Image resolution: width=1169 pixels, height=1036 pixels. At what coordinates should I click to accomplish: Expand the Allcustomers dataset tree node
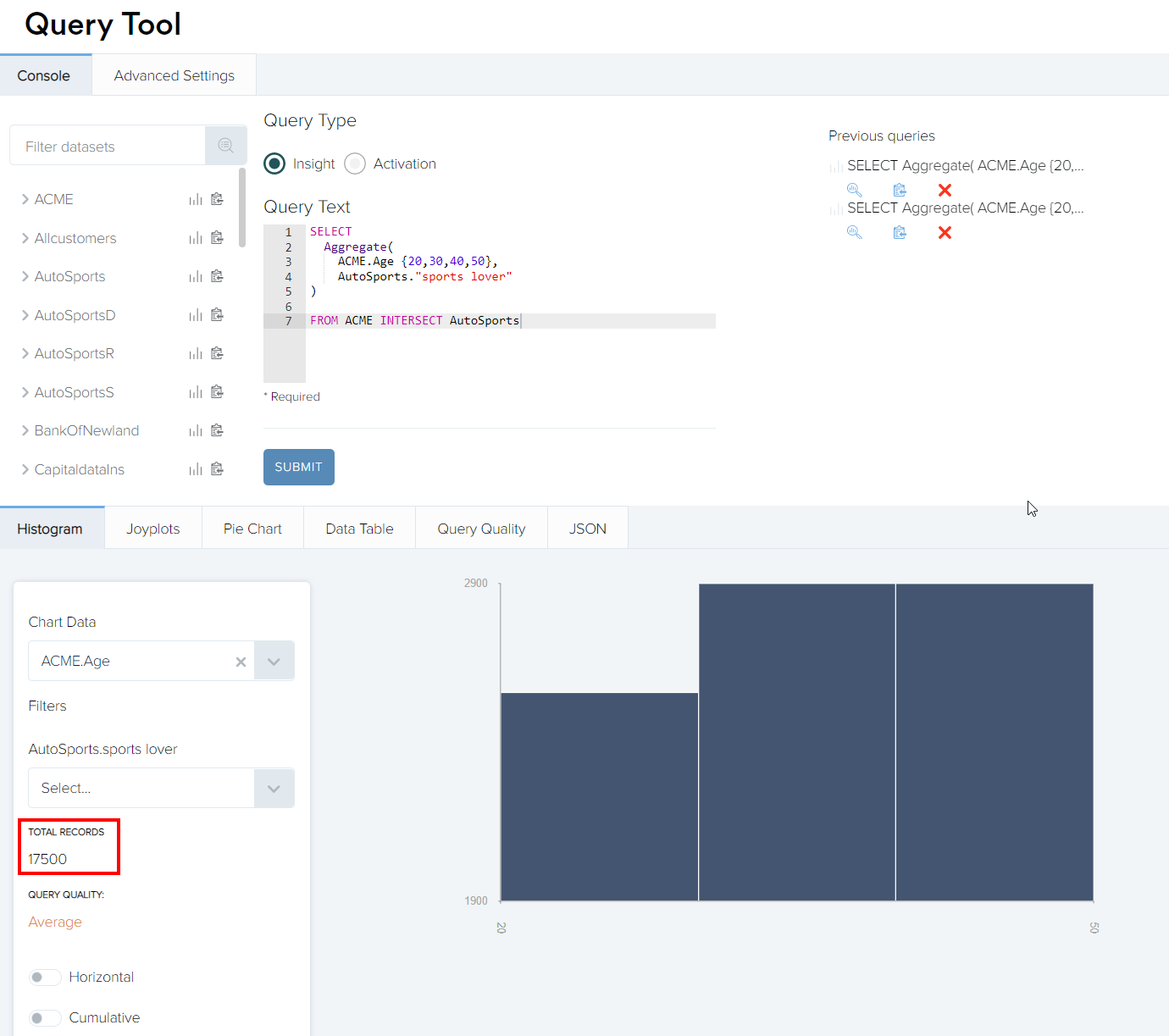(25, 238)
